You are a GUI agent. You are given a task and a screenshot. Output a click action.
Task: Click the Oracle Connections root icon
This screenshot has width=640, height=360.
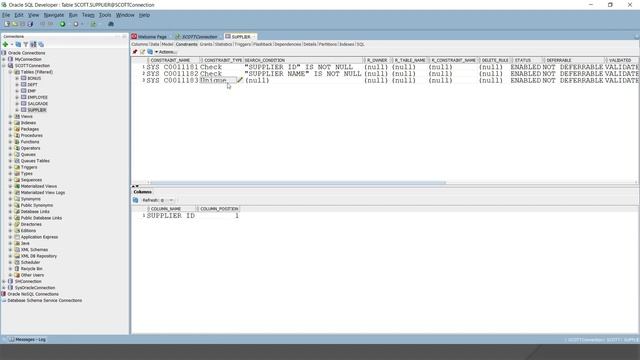click(4, 53)
